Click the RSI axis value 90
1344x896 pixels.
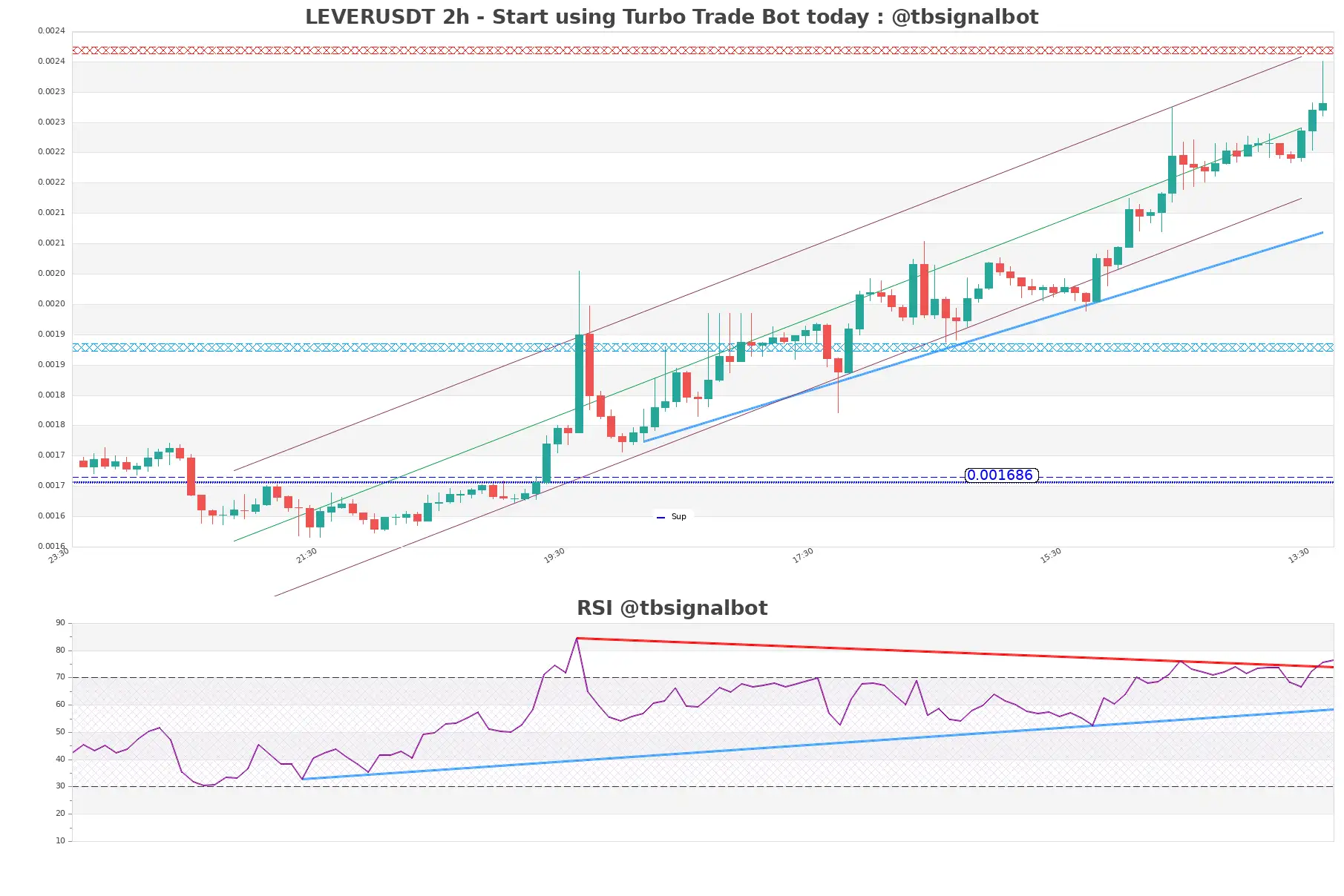pyautogui.click(x=60, y=623)
